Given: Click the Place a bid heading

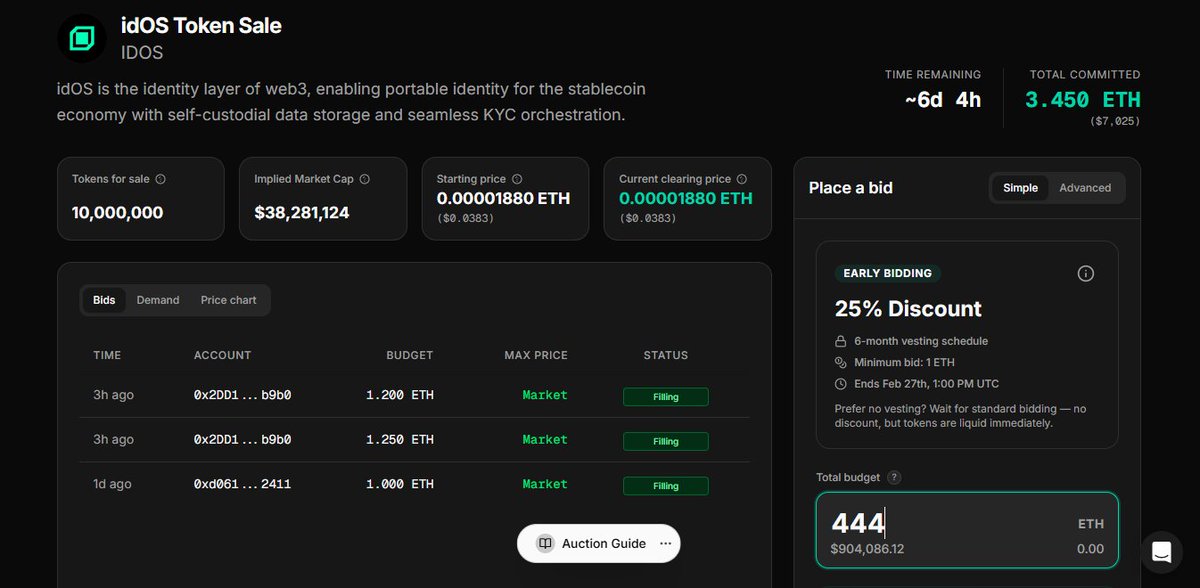Looking at the screenshot, I should click(x=851, y=188).
